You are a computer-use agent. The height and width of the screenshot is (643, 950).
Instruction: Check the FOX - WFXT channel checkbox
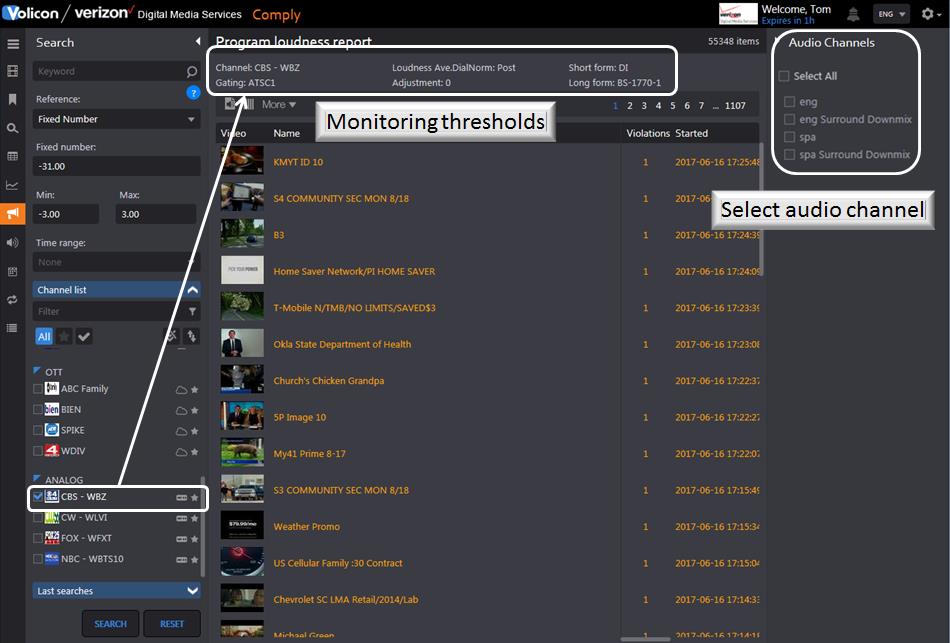(38, 538)
